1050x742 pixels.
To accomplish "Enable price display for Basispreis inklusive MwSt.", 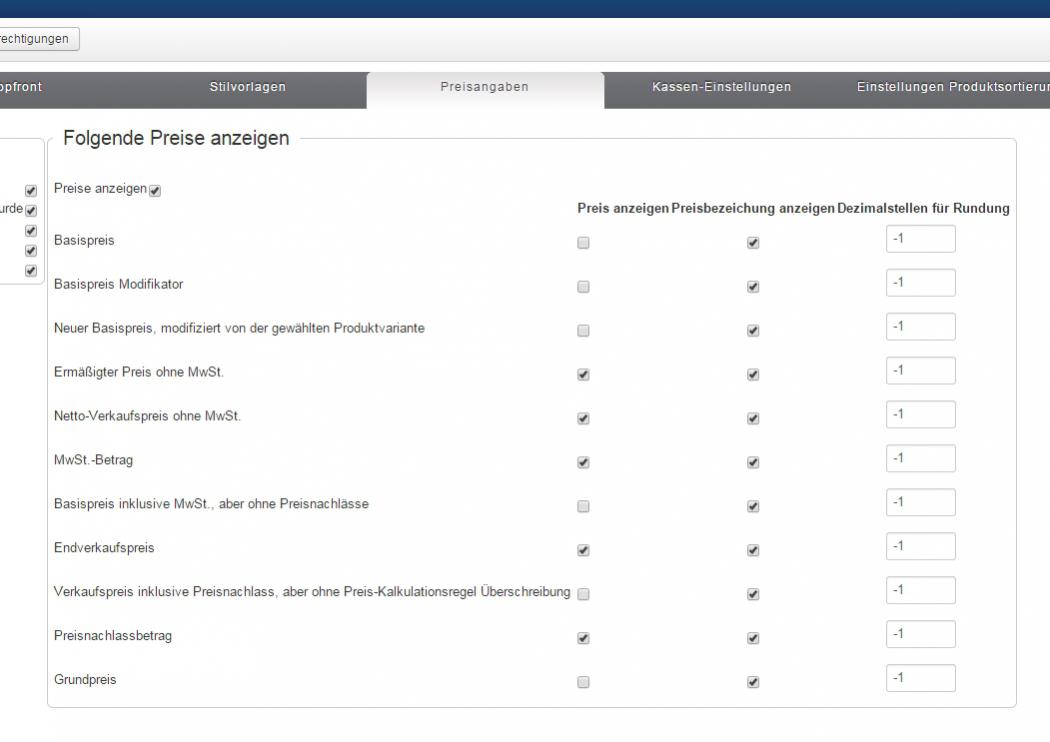I will [584, 506].
